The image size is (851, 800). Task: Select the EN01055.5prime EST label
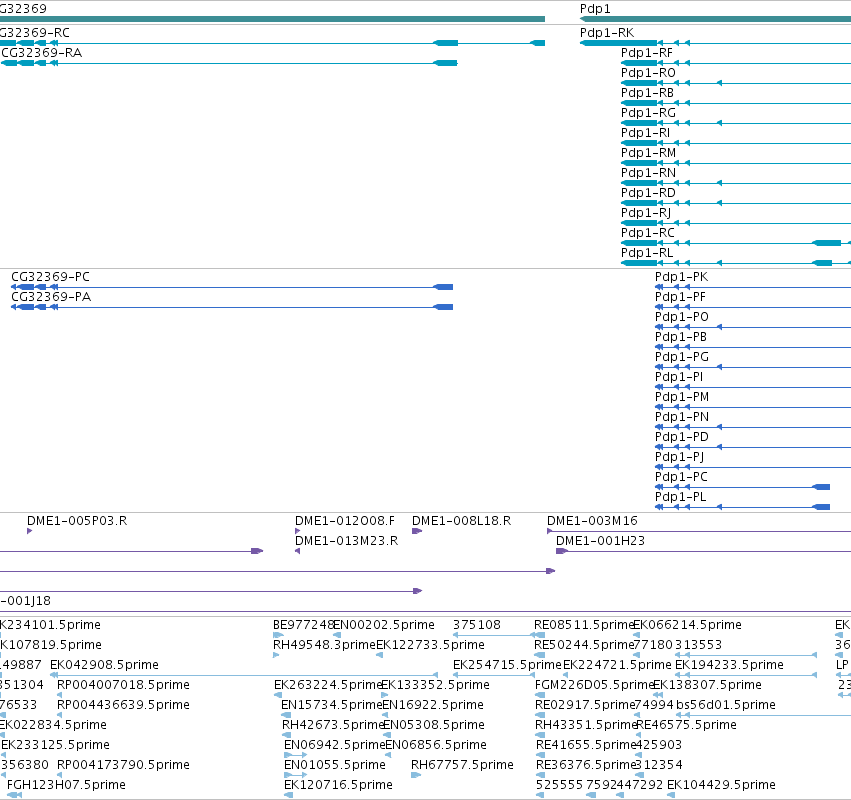click(x=334, y=765)
